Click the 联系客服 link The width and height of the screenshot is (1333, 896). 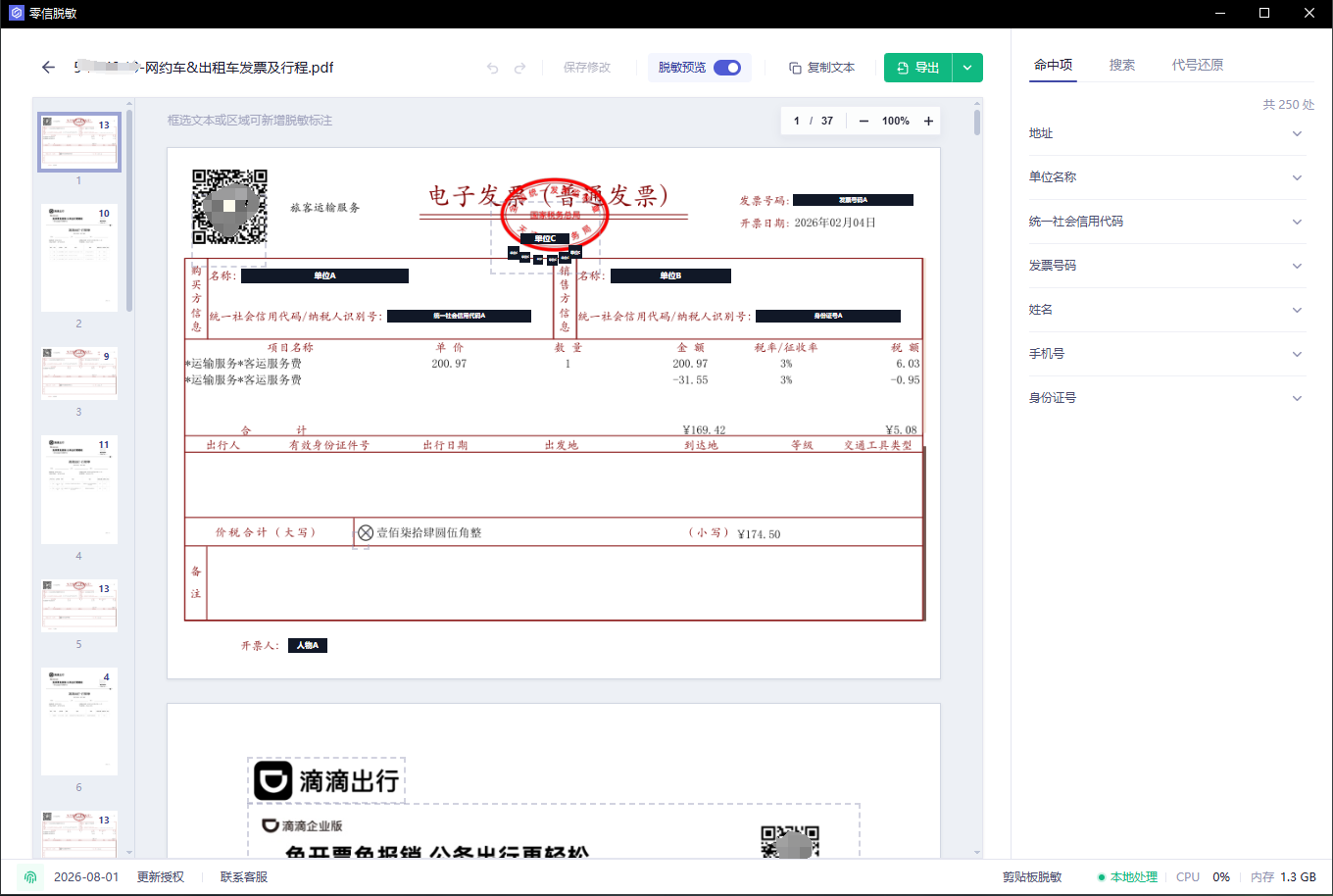click(x=244, y=877)
